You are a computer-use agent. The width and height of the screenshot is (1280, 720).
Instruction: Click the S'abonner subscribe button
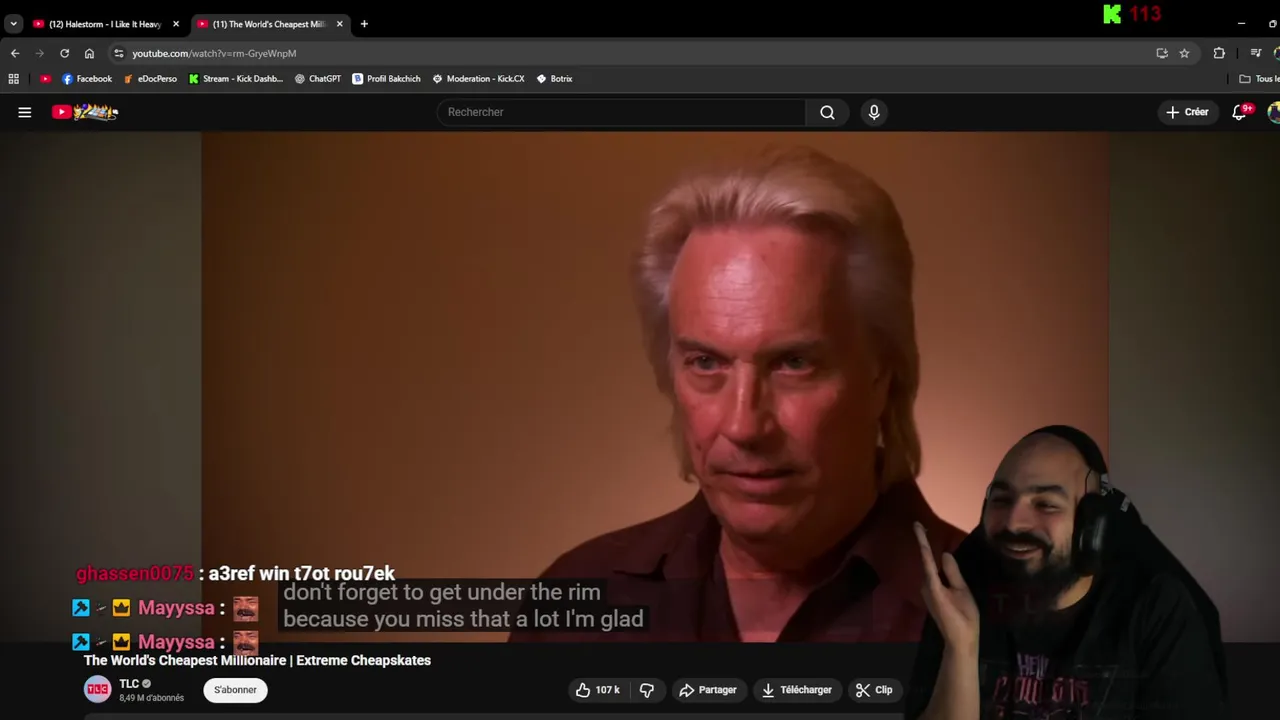[235, 690]
